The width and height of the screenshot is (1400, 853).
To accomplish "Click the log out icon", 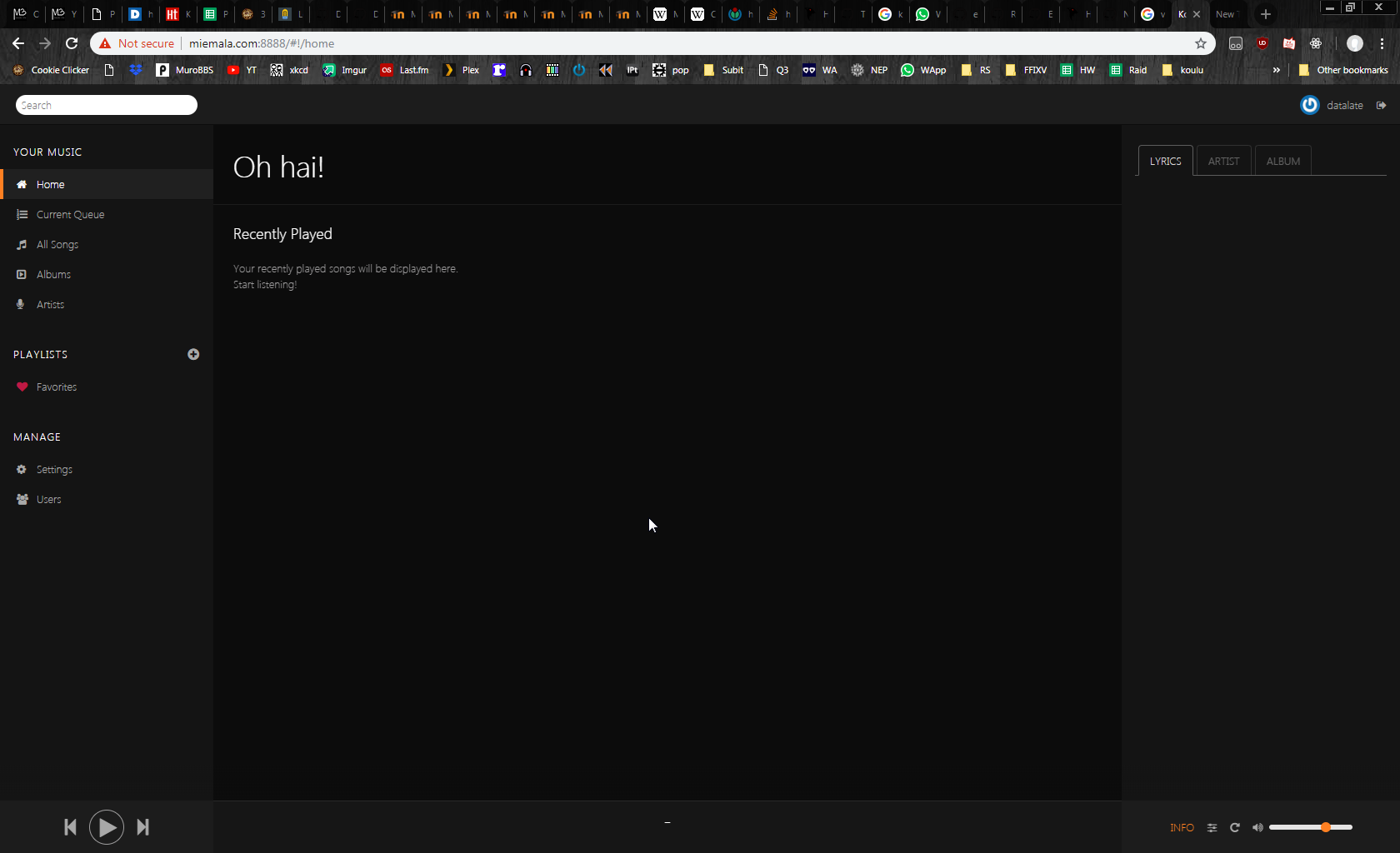I will click(1382, 105).
